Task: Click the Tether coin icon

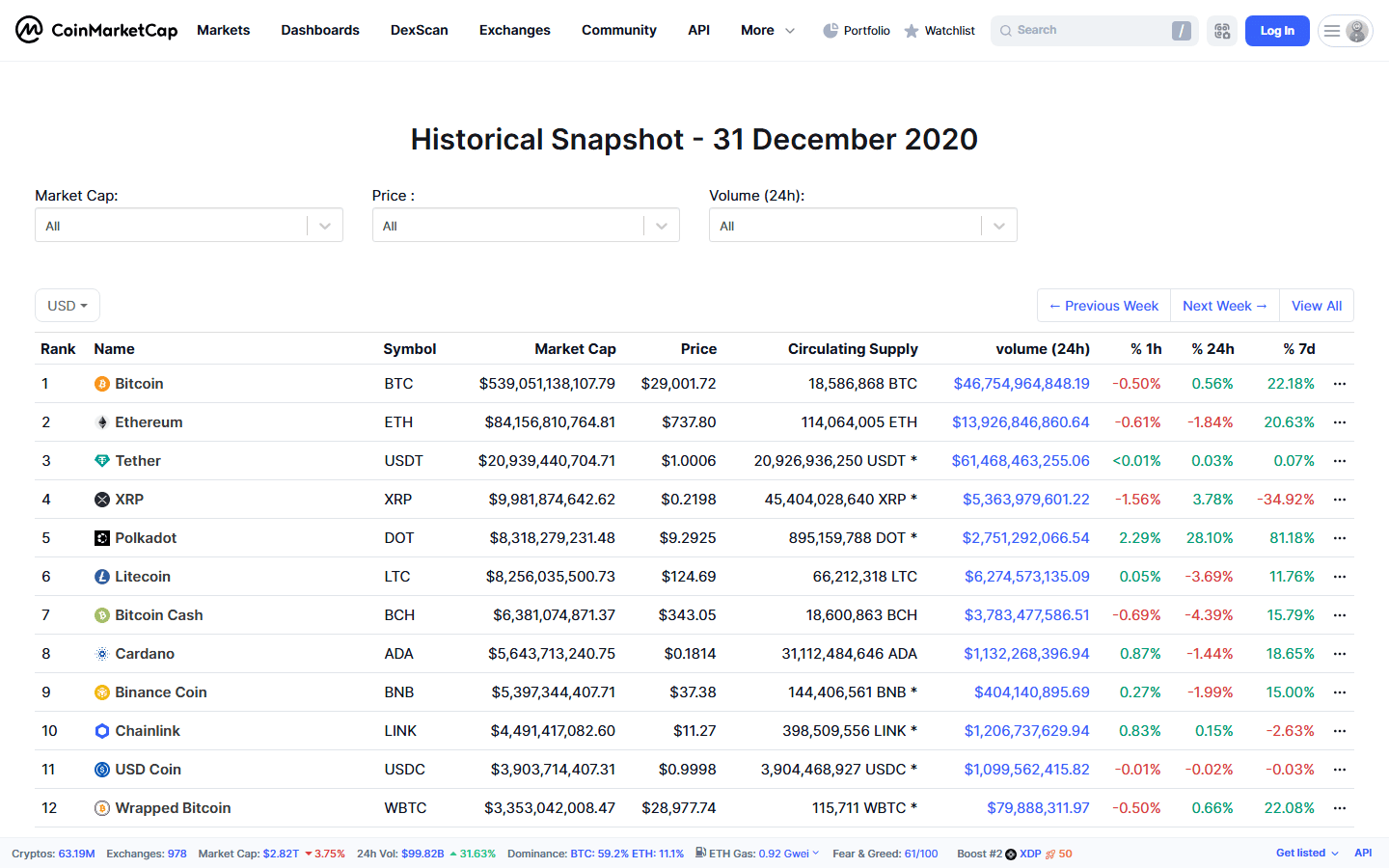Action: [x=102, y=461]
